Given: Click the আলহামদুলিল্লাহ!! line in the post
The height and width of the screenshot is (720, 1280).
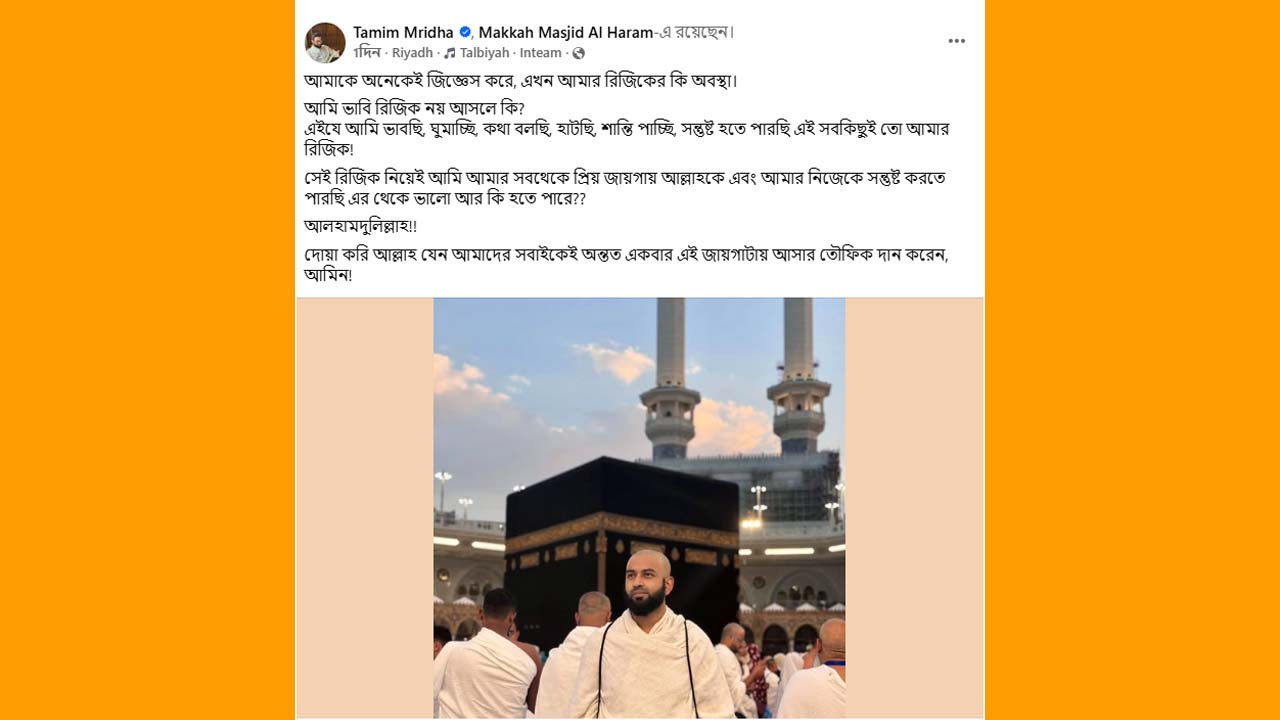Looking at the screenshot, I should tap(361, 226).
